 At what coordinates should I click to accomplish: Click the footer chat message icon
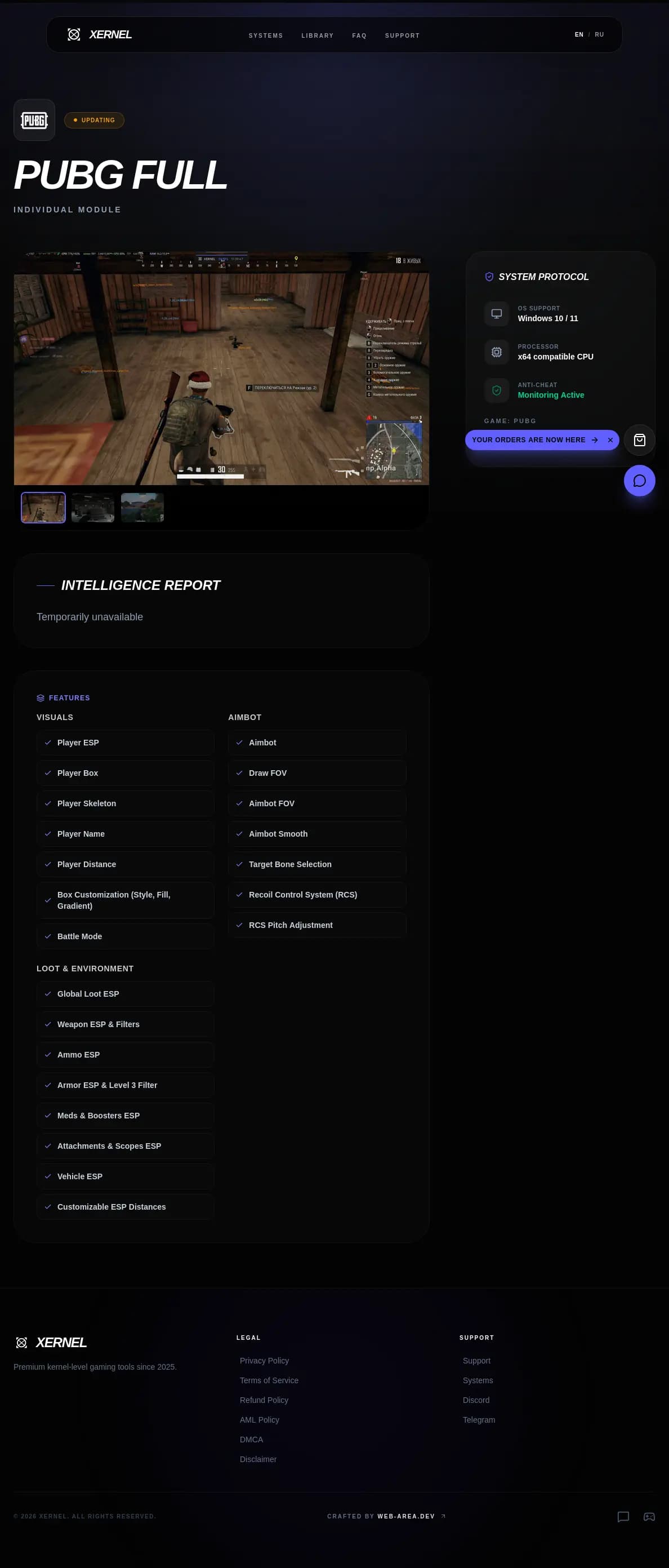[623, 1516]
